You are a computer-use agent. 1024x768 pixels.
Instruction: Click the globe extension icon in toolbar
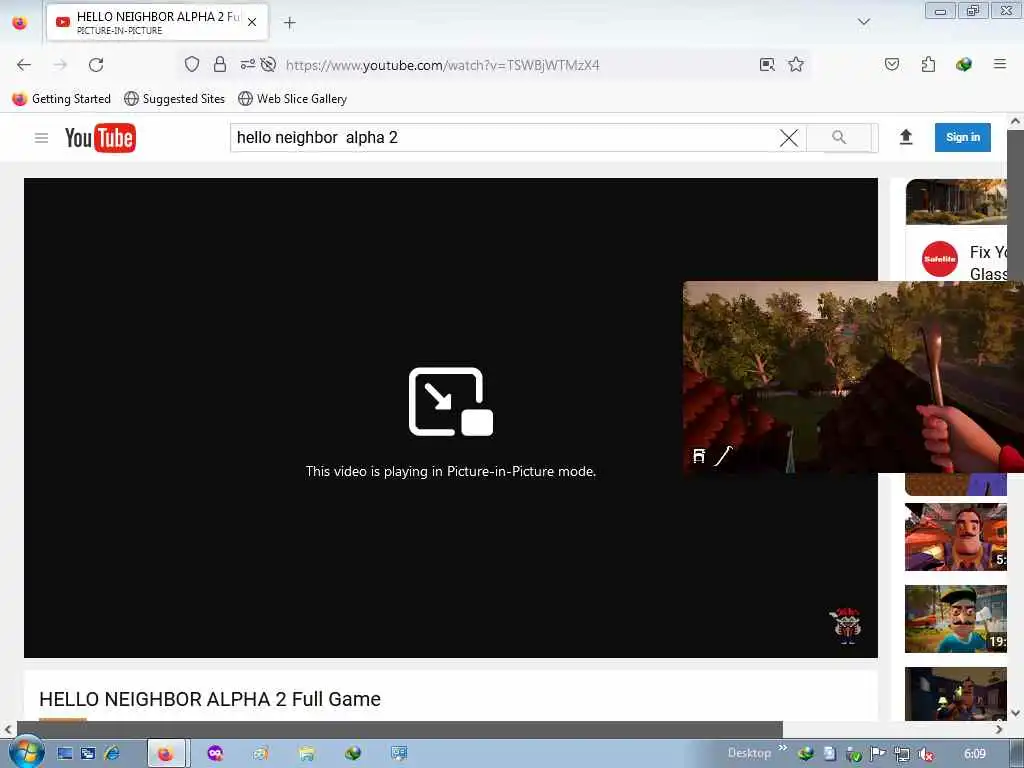(963, 64)
